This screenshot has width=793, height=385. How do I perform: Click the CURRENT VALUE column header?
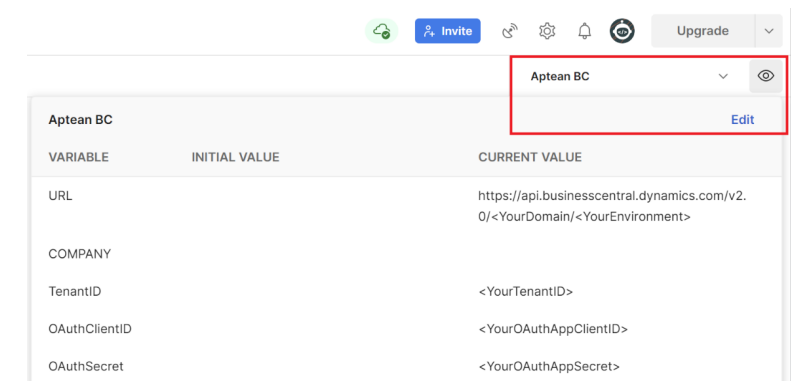click(x=530, y=157)
